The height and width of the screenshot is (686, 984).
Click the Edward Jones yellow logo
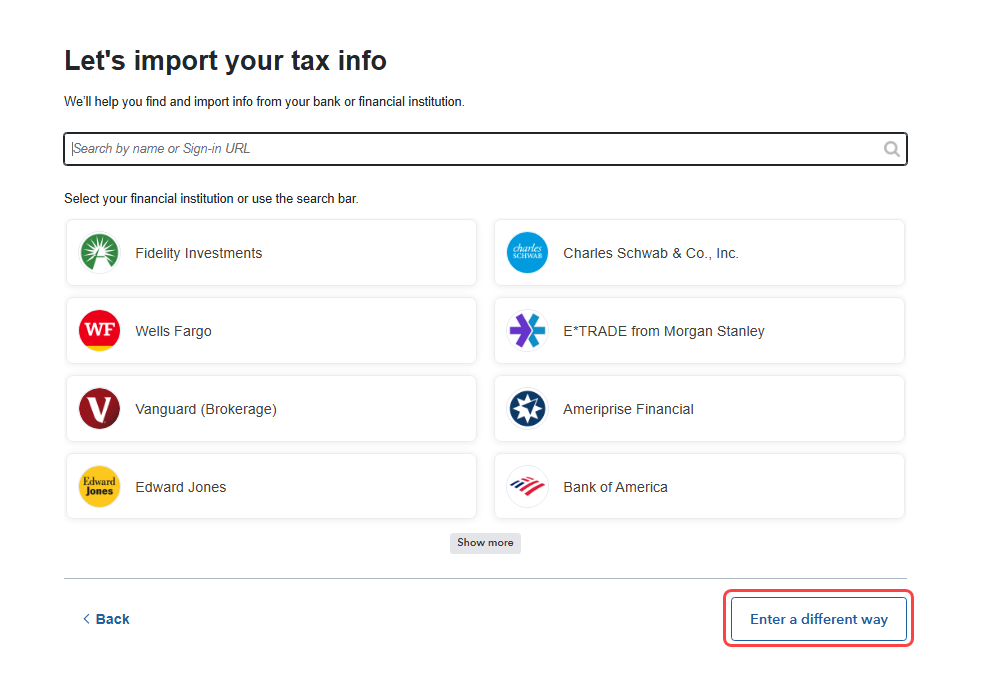tap(99, 486)
